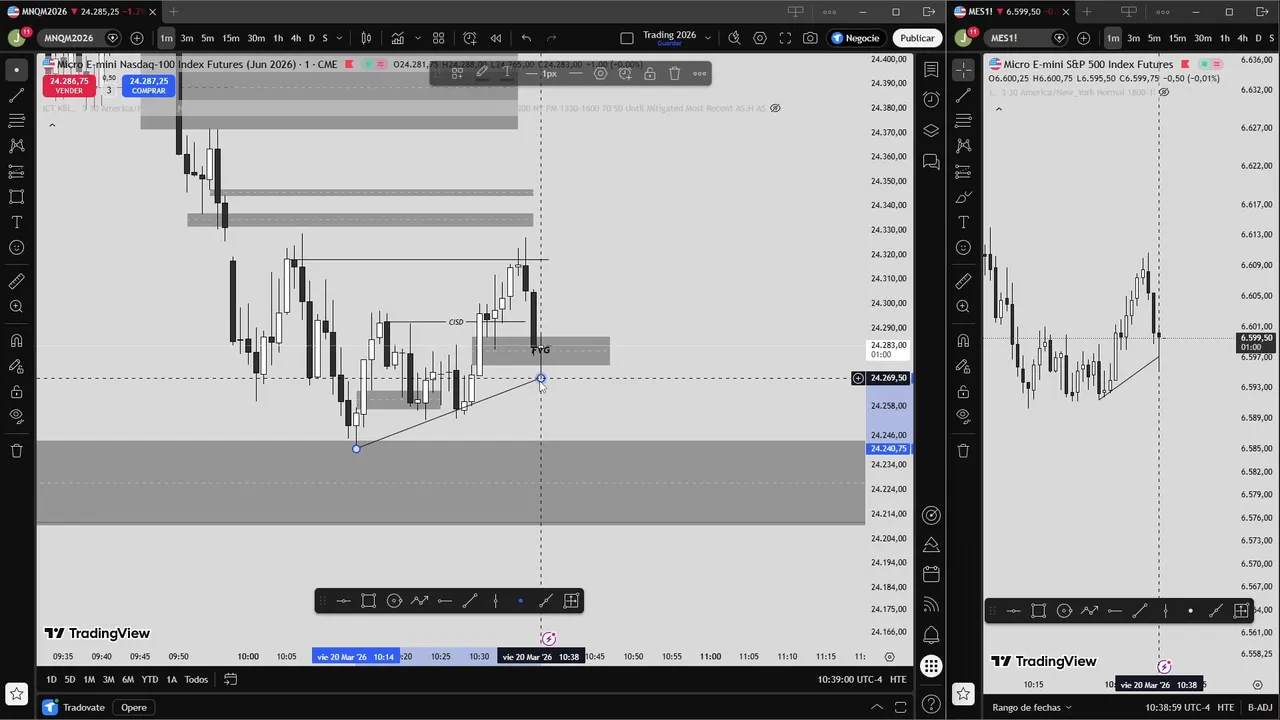Viewport: 1280px width, 720px height.
Task: Expand the timeframe interval dropdown arrow
Action: tap(340, 38)
